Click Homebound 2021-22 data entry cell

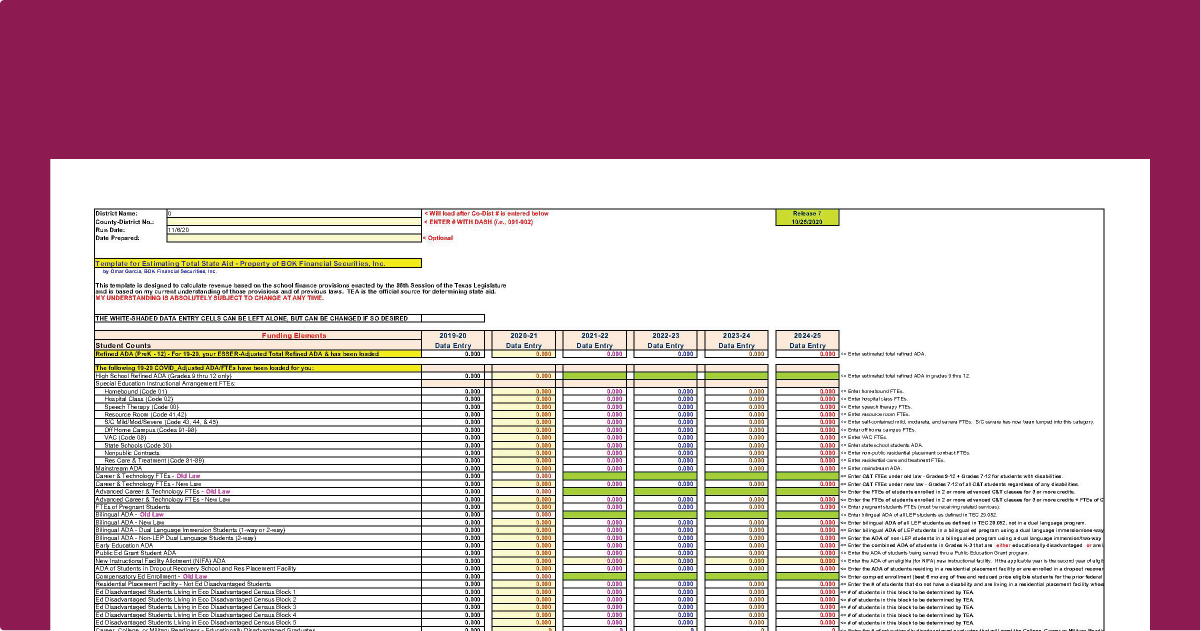click(595, 390)
